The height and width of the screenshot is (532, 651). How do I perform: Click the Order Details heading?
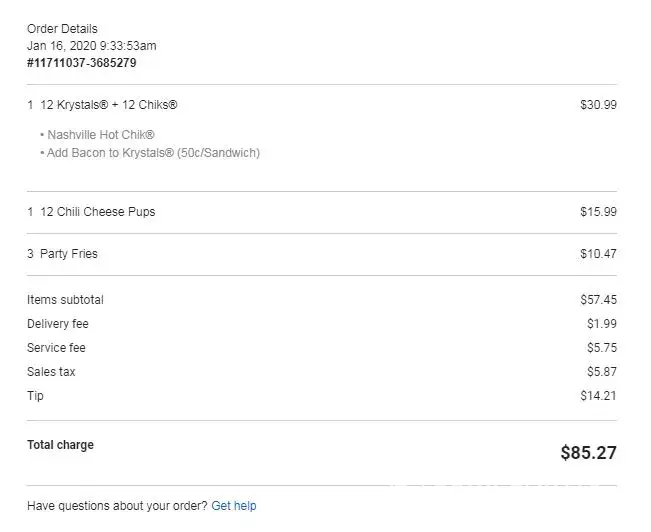tap(62, 29)
